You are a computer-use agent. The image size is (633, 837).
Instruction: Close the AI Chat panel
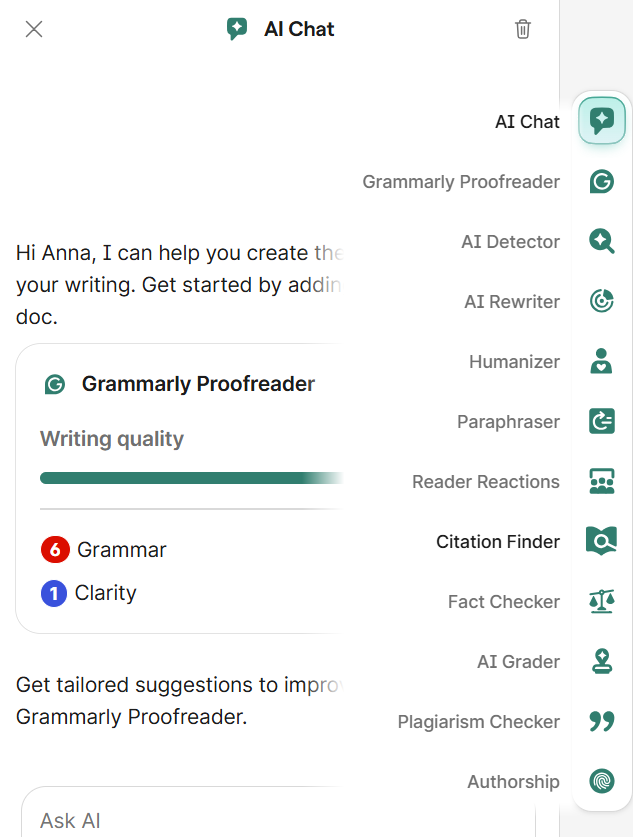coord(34,29)
